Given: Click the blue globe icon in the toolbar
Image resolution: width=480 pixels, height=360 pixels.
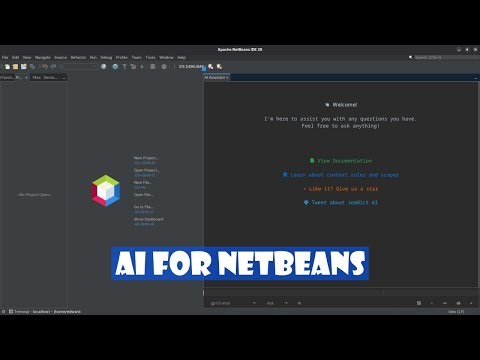Looking at the screenshot, I should (x=115, y=67).
